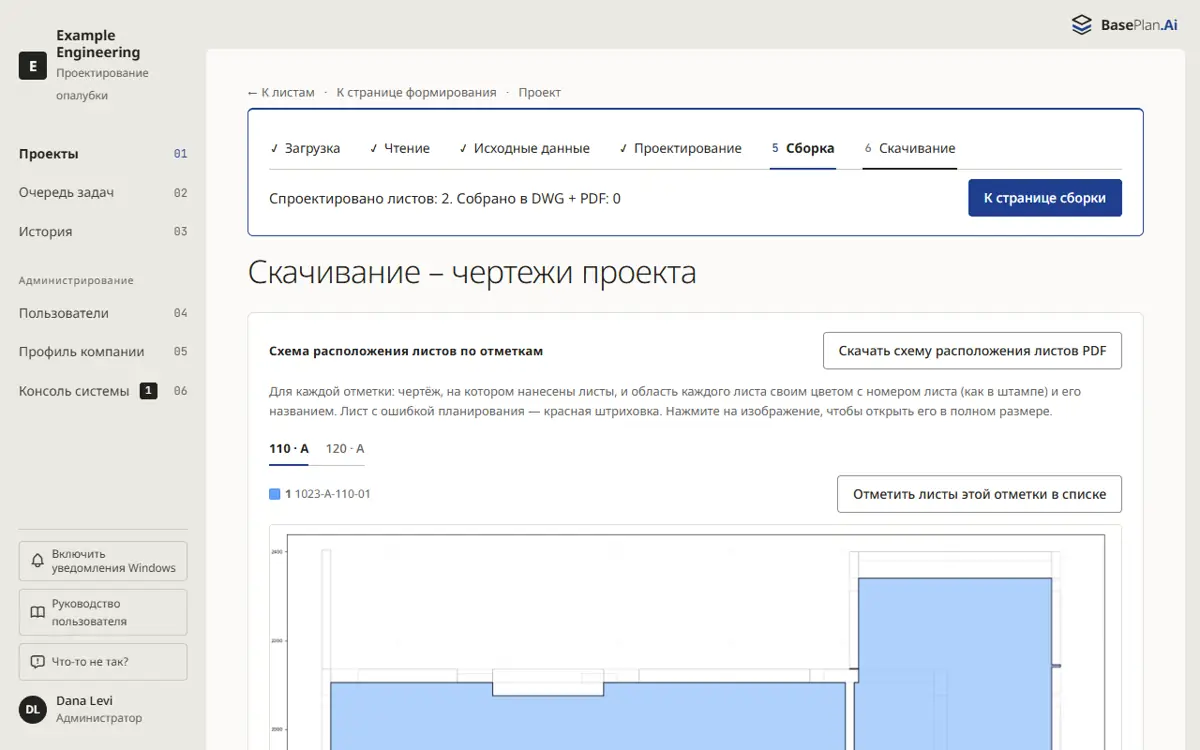Select the Чтение step
The image size is (1200, 750).
[x=400, y=148]
